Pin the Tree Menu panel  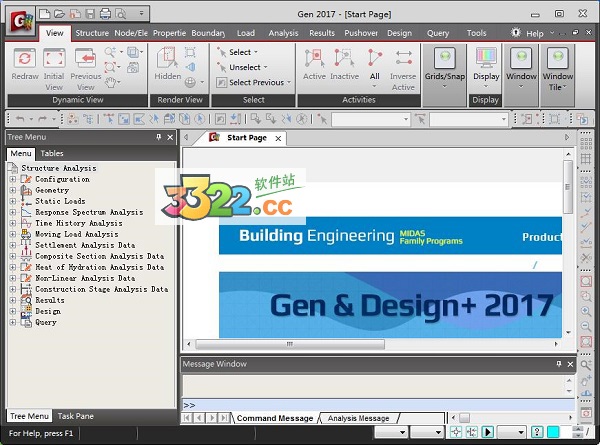coord(158,137)
